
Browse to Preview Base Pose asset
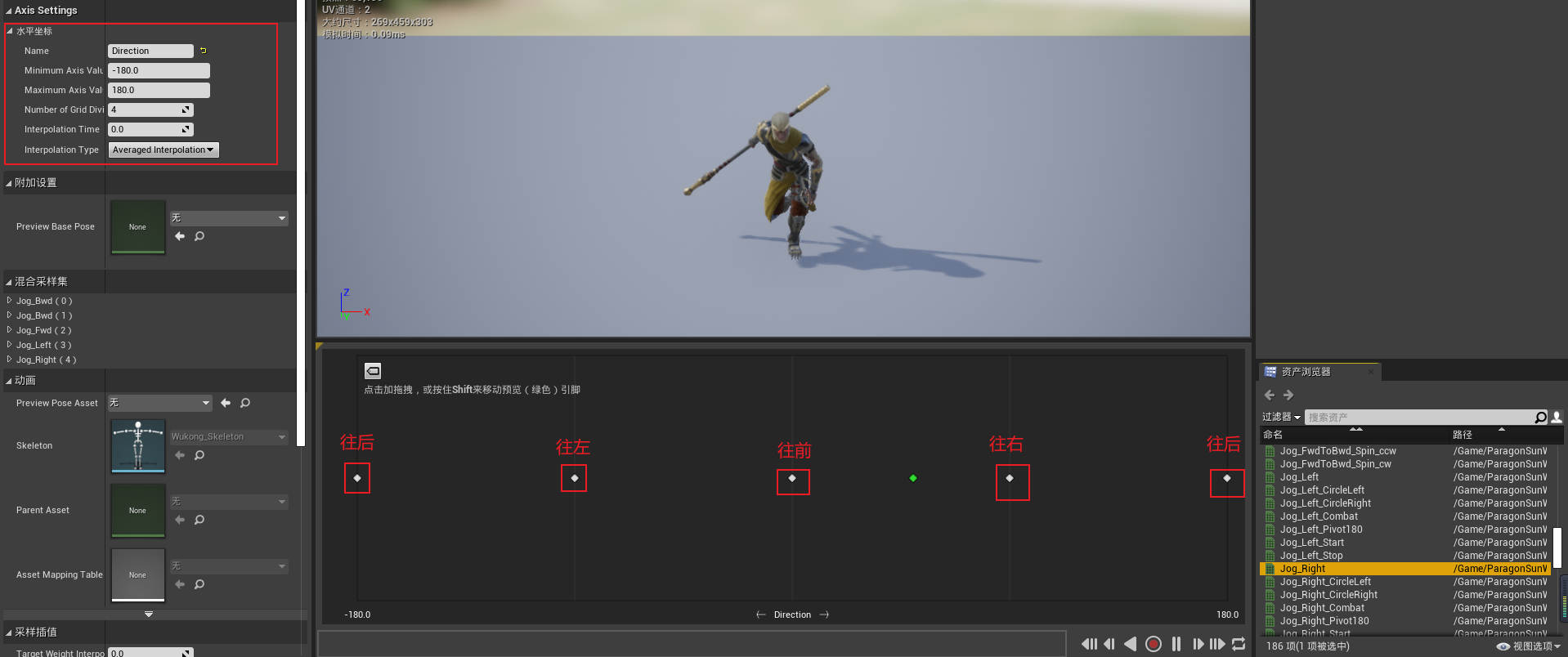point(199,236)
